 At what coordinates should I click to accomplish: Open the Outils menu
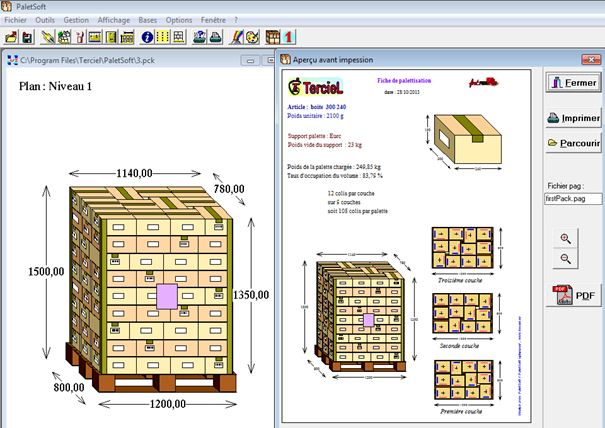pyautogui.click(x=45, y=20)
